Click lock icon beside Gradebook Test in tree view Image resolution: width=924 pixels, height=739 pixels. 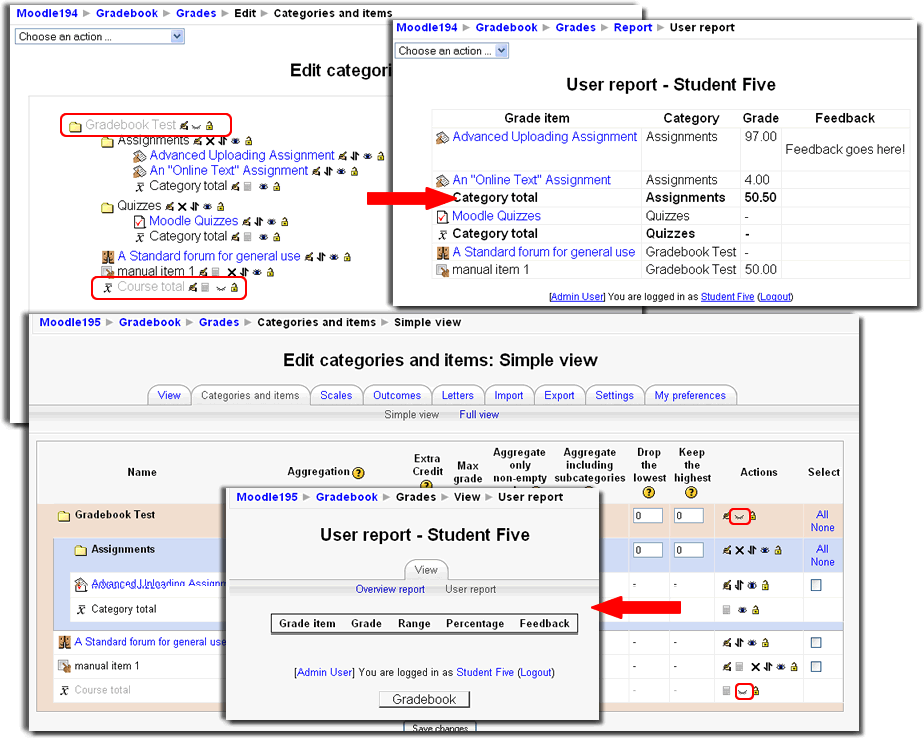tap(209, 126)
